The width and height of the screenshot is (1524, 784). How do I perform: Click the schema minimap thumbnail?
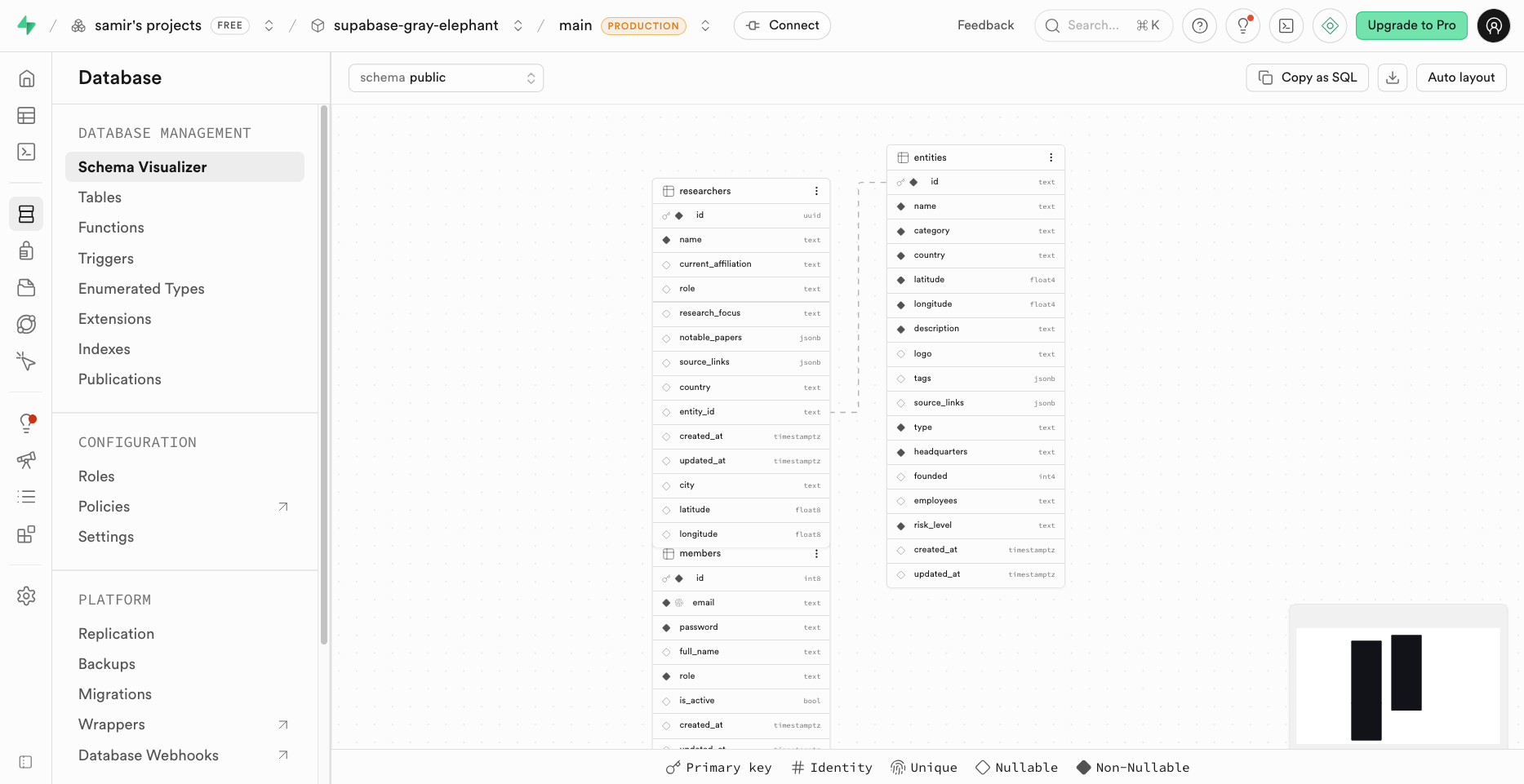pyautogui.click(x=1397, y=685)
